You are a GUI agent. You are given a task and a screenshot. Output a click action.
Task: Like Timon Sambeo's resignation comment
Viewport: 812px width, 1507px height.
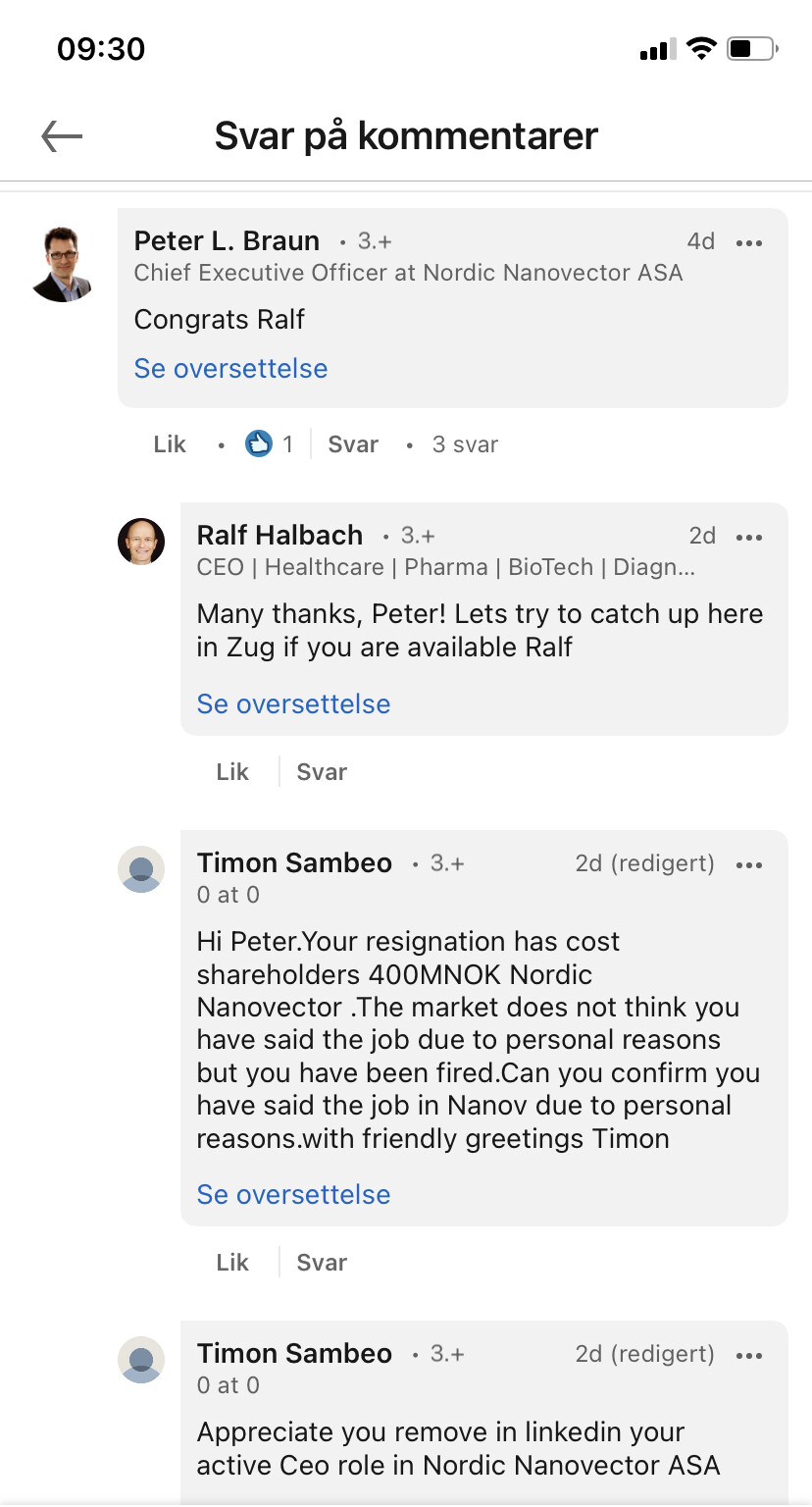[232, 1263]
